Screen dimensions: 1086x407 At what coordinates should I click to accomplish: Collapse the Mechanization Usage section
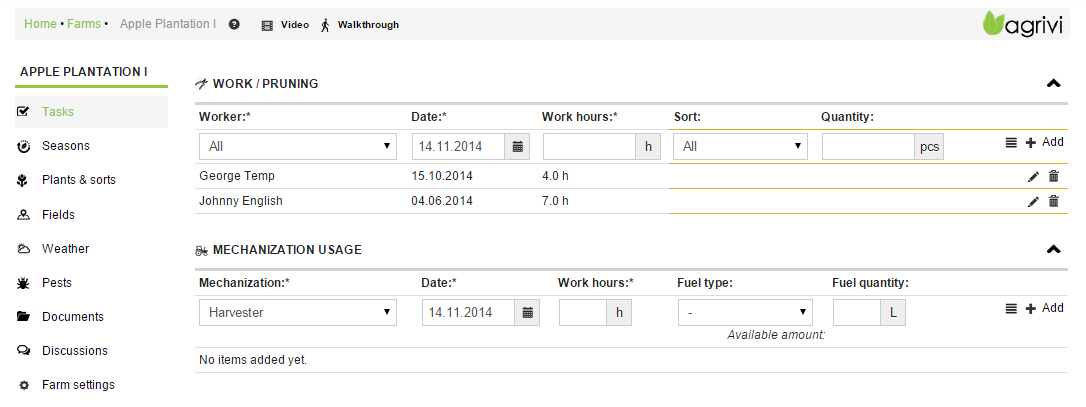1053,250
